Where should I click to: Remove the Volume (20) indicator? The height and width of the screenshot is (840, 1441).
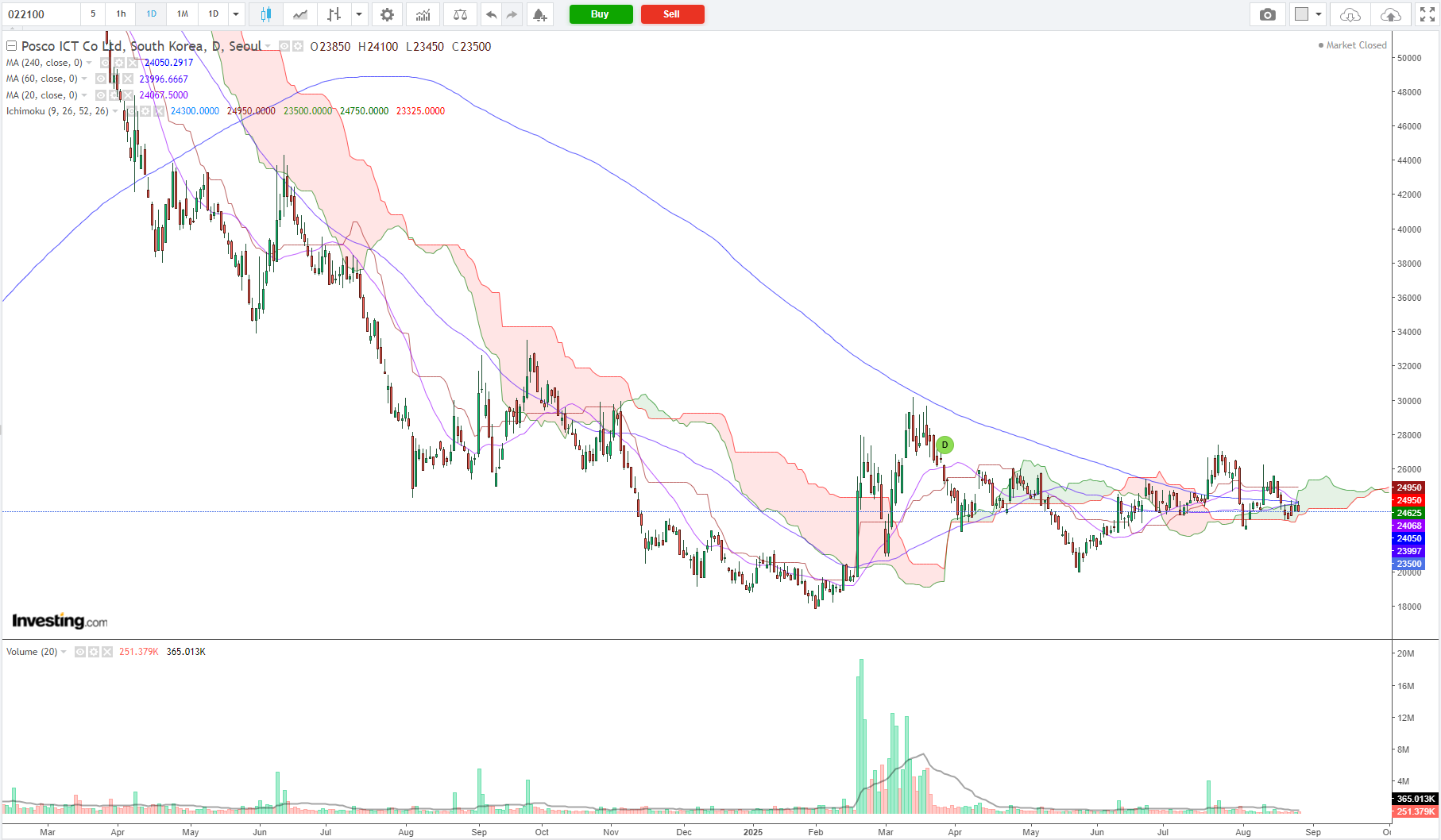tap(107, 652)
